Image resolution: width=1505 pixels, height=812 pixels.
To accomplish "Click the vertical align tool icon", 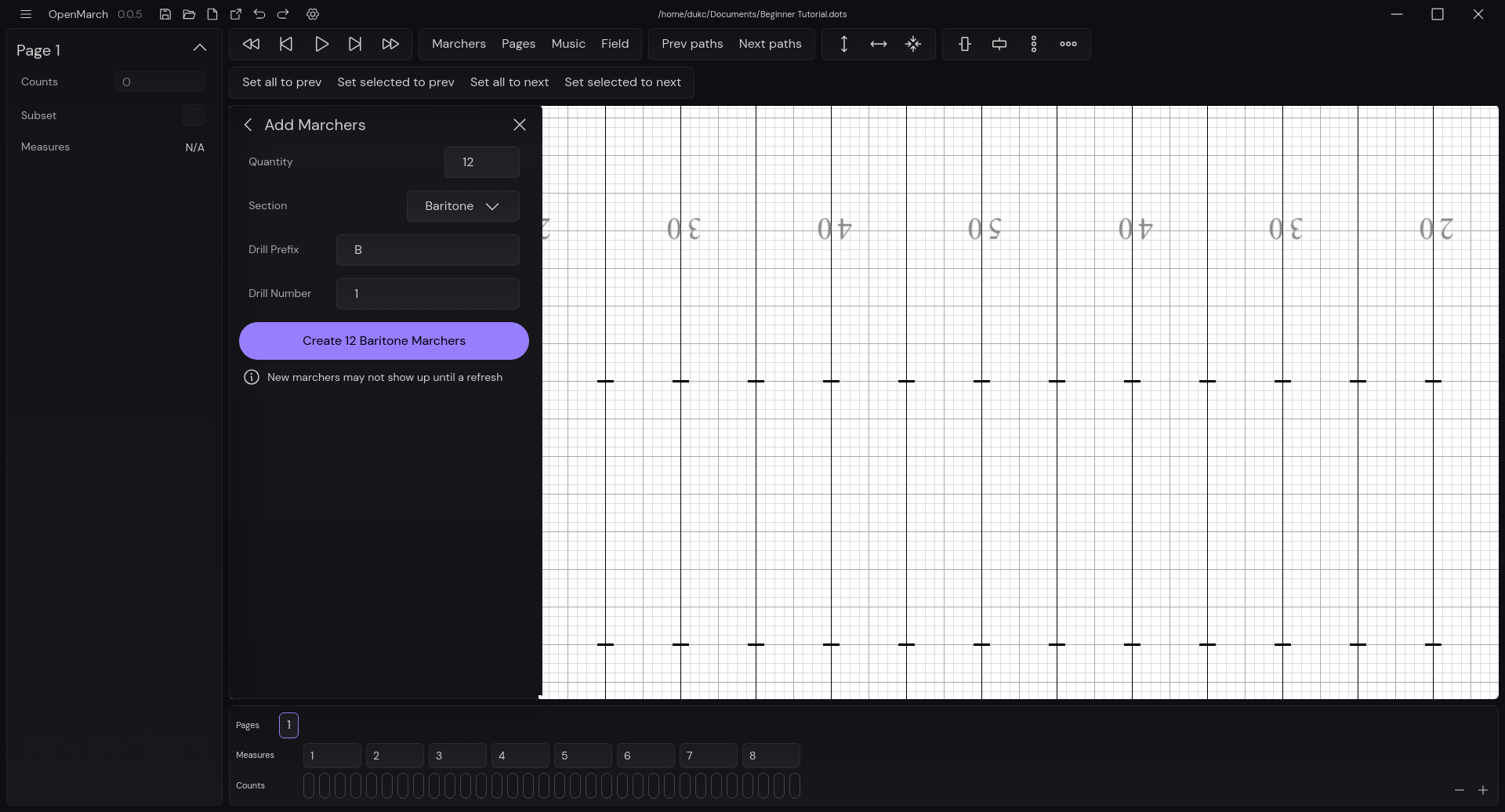I will tap(844, 44).
